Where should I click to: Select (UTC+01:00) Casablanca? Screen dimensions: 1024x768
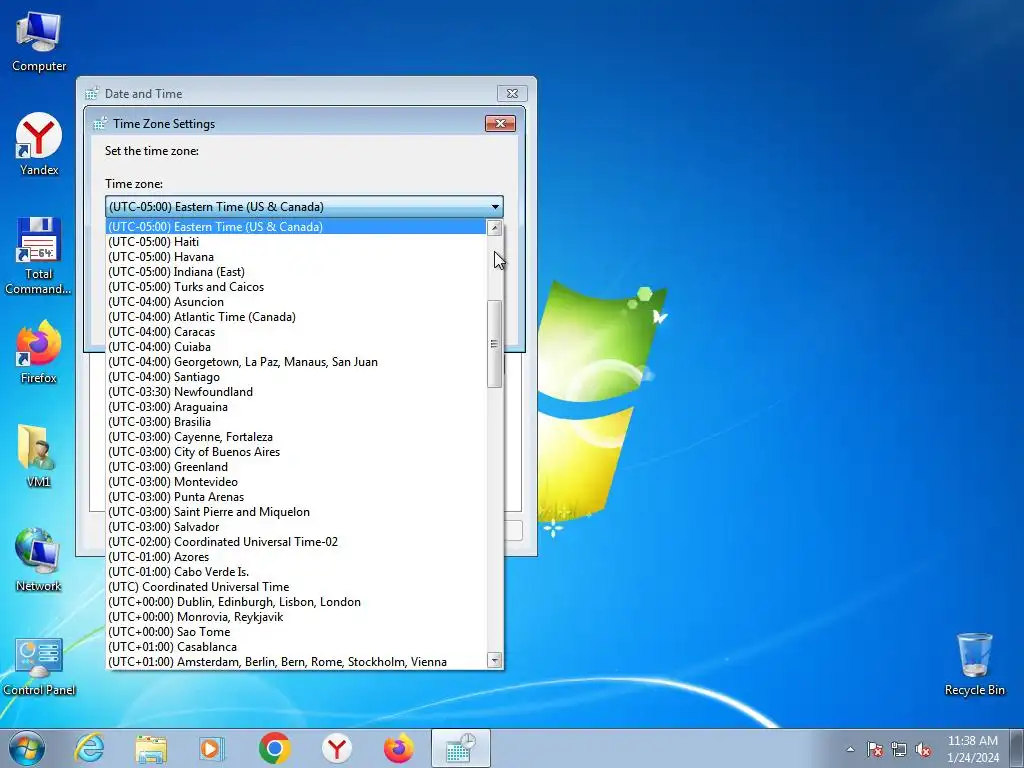pos(296,647)
